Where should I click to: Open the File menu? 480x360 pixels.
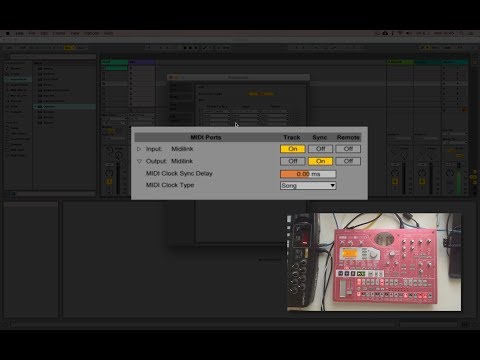[x=32, y=33]
